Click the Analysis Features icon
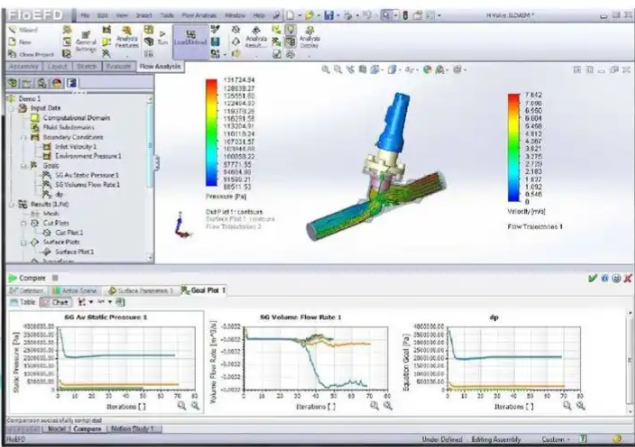 [128, 40]
